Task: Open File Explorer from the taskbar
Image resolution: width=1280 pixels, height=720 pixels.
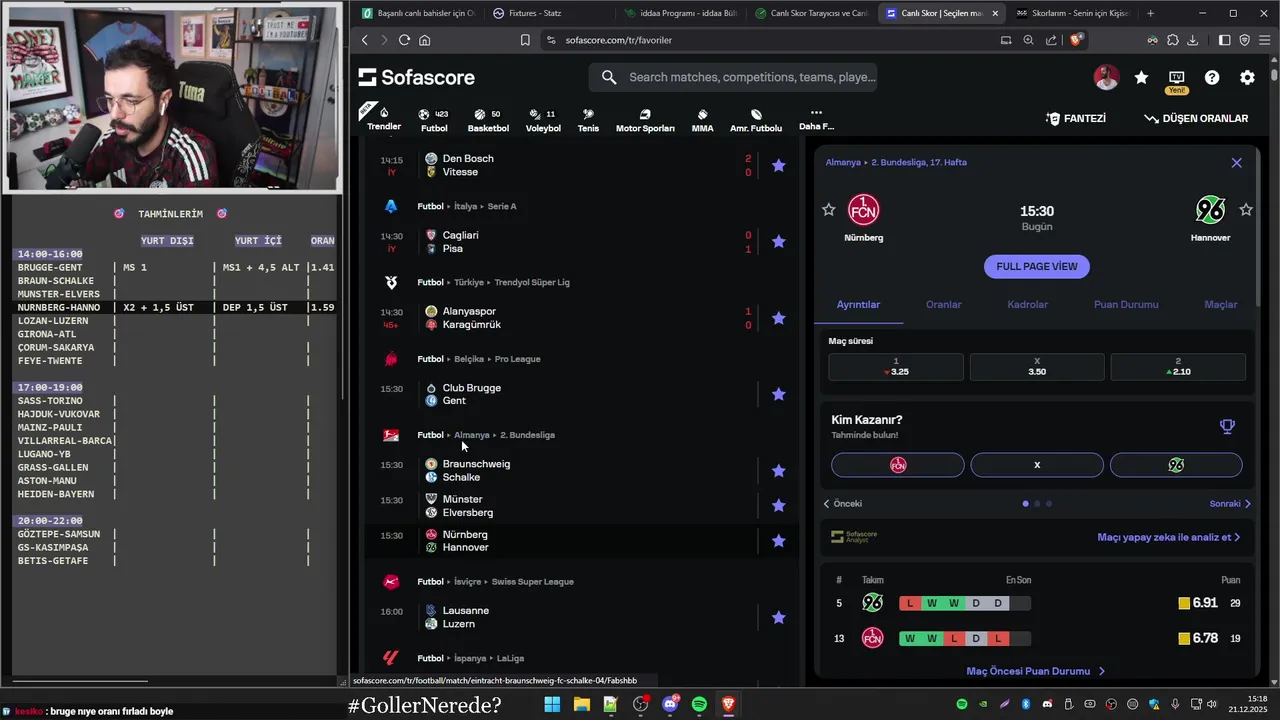Action: (x=581, y=704)
